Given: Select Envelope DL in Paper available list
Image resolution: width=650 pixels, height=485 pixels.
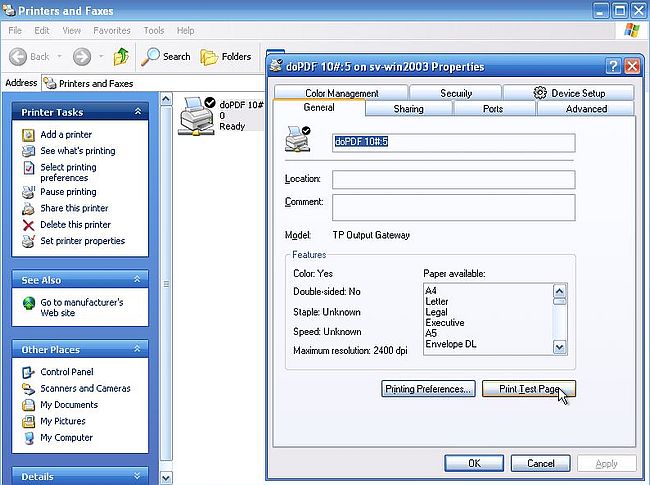Looking at the screenshot, I should coord(451,344).
